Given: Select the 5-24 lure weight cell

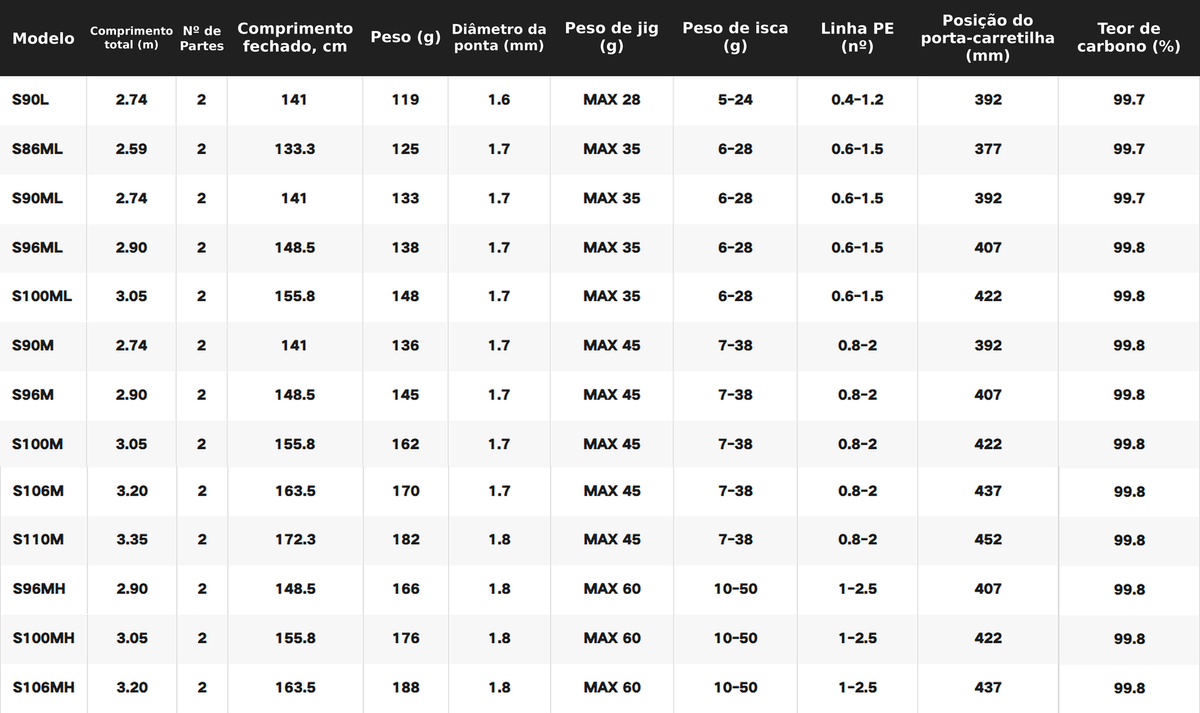Looking at the screenshot, I should coord(735,100).
